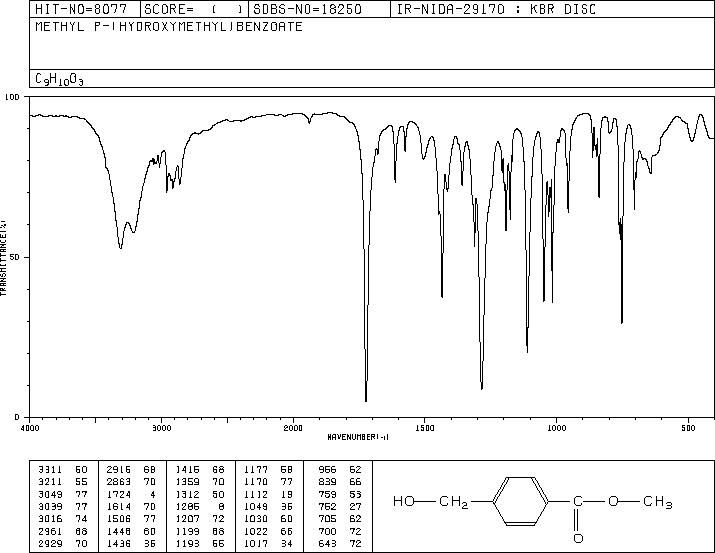Viewport: 715px width, 553px height.
Task: Click the CH3 group in structure diagram
Action: pos(658,502)
